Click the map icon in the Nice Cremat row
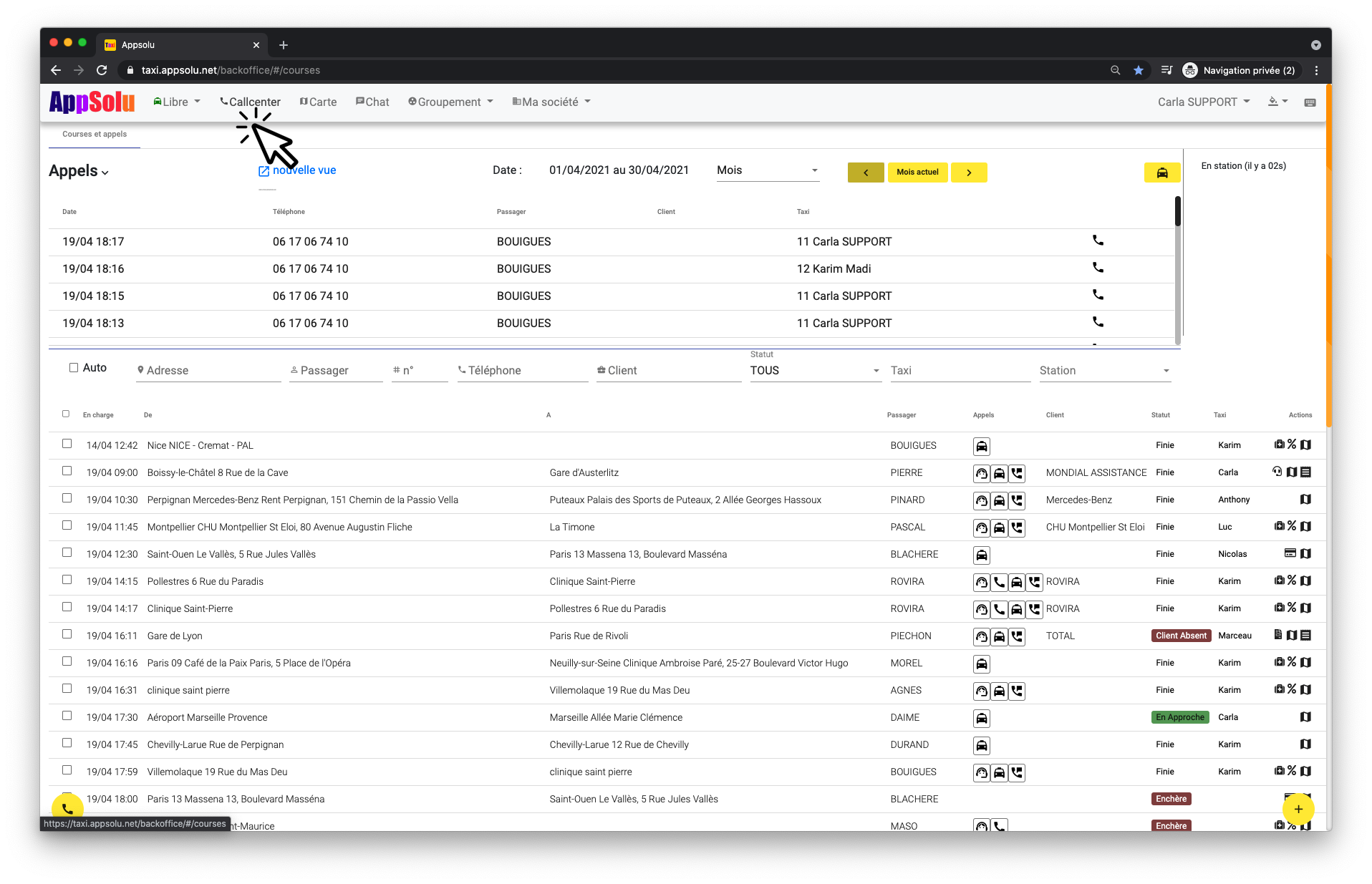 (x=1305, y=445)
